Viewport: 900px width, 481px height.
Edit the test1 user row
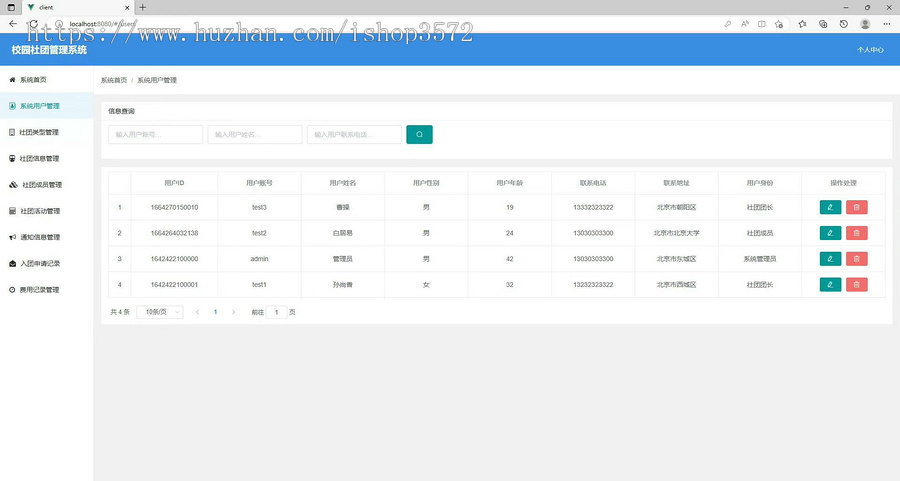tap(830, 285)
